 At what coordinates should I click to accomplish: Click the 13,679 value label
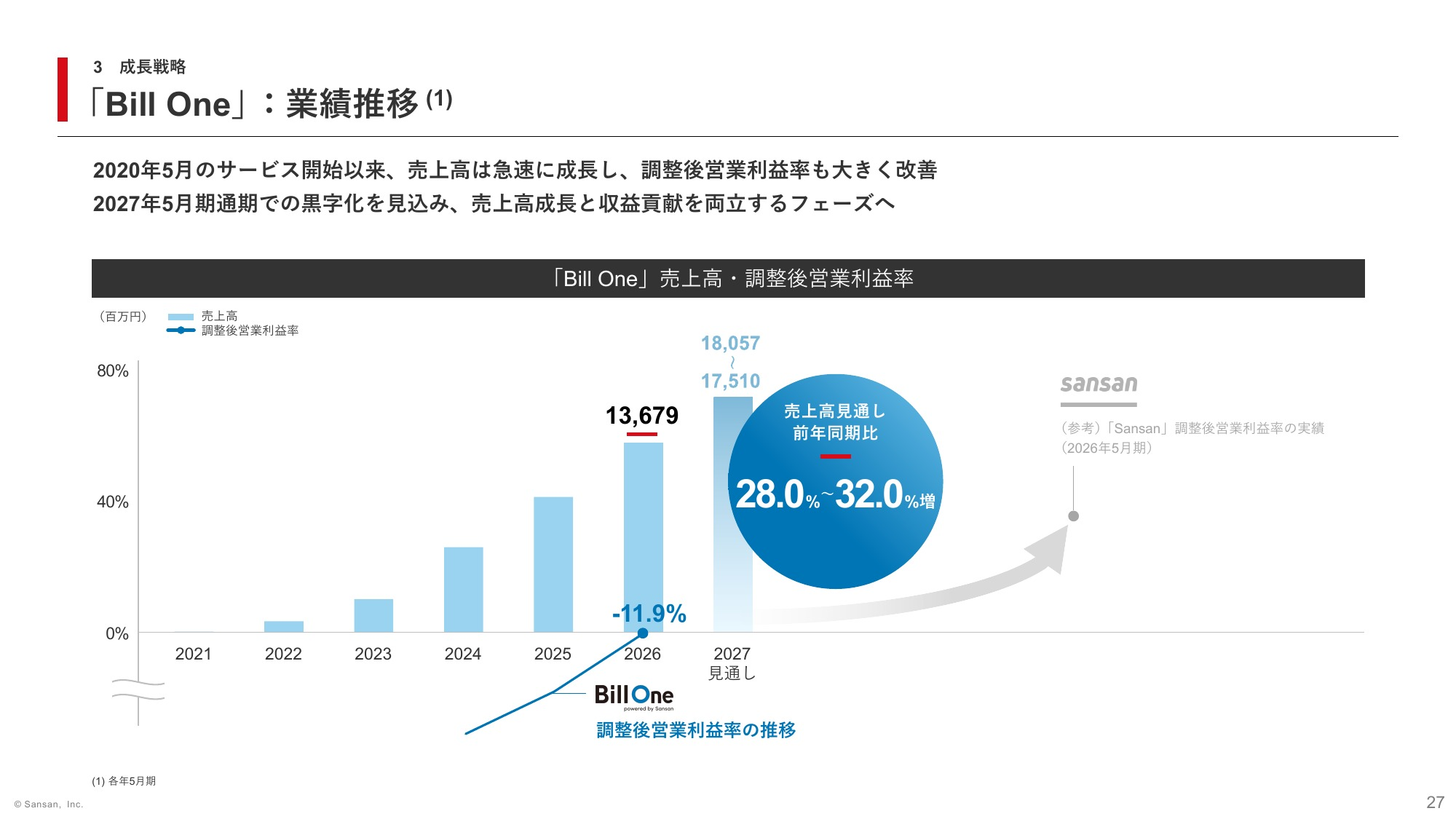tap(642, 416)
